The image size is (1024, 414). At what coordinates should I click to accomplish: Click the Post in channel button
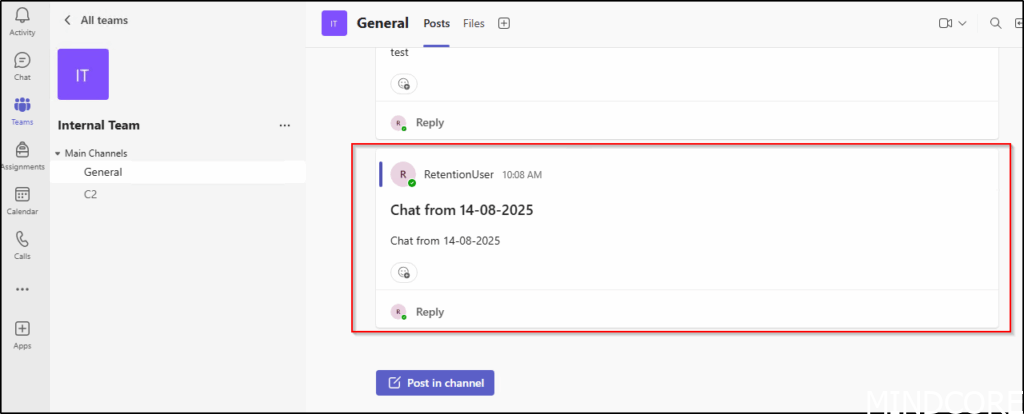(435, 383)
